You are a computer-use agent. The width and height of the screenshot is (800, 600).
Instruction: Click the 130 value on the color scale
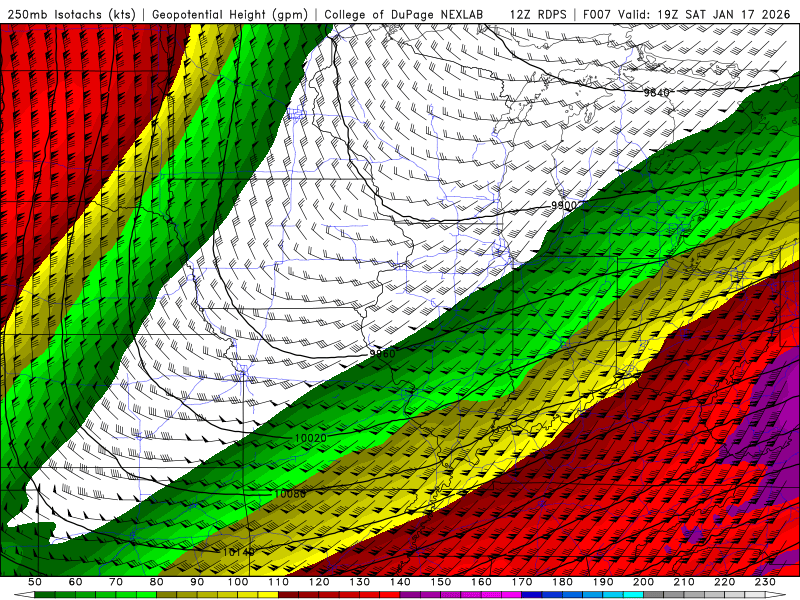click(x=359, y=582)
